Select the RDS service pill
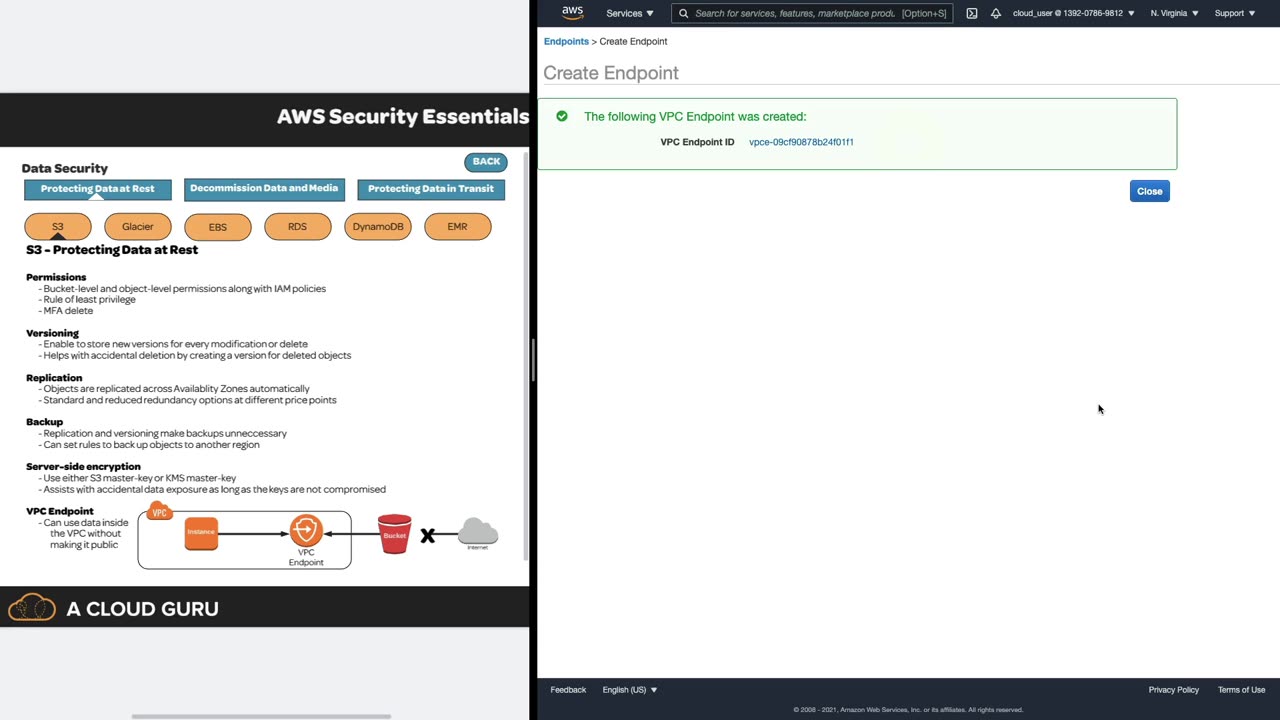1280x720 pixels. click(298, 226)
